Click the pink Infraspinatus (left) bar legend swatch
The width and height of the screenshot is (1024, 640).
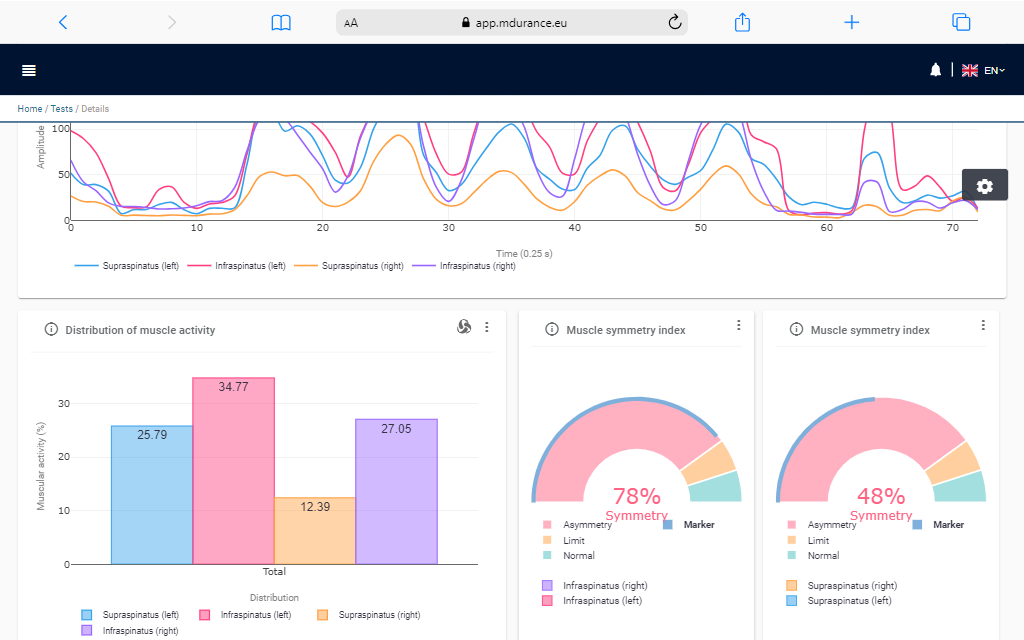tap(205, 615)
